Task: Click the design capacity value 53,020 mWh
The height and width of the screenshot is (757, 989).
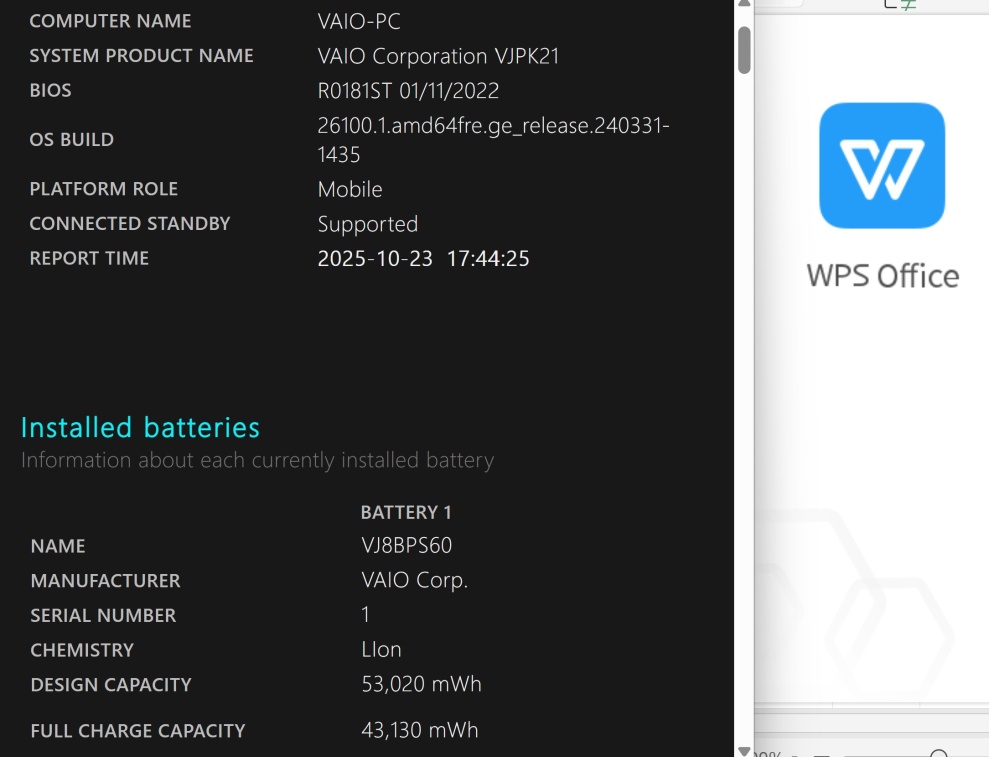Action: pyautogui.click(x=421, y=685)
